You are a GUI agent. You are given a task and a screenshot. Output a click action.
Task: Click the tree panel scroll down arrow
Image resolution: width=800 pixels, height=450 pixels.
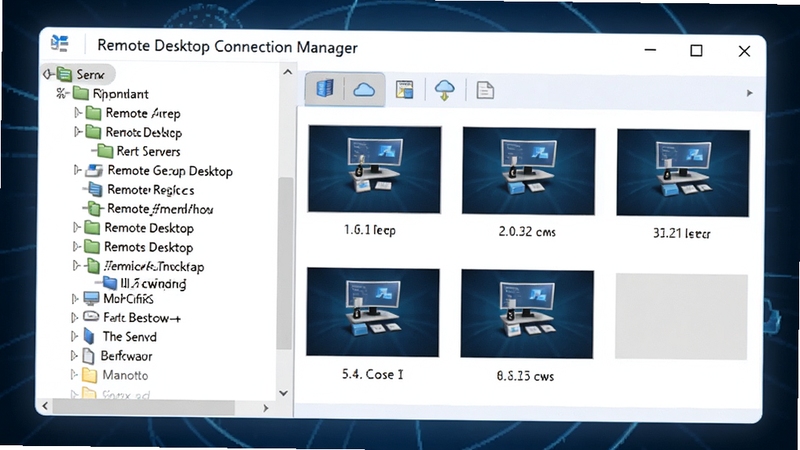(x=284, y=393)
